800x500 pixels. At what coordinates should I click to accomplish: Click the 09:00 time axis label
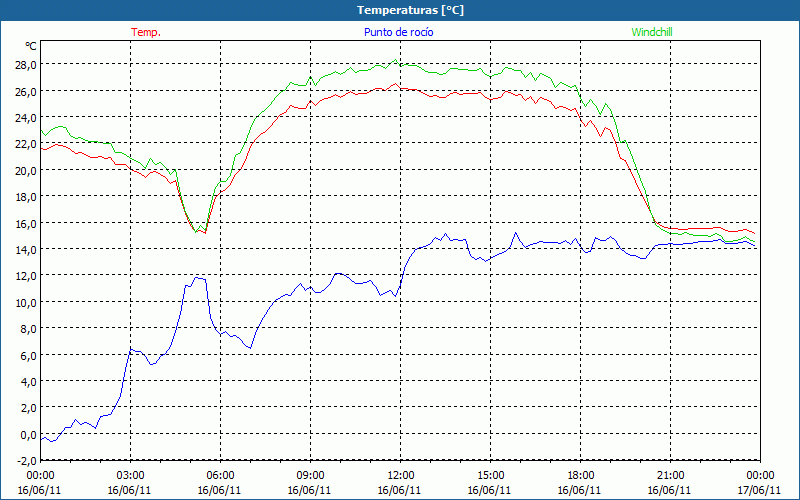[x=310, y=476]
